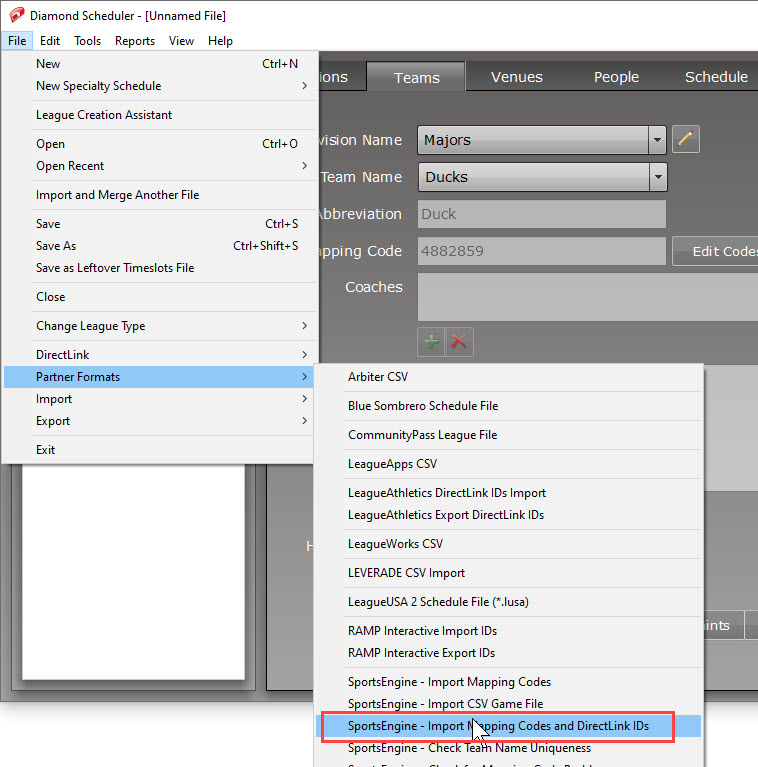Image resolution: width=758 pixels, height=767 pixels.
Task: Expand New Specialty Schedule submenu
Action: click(160, 86)
